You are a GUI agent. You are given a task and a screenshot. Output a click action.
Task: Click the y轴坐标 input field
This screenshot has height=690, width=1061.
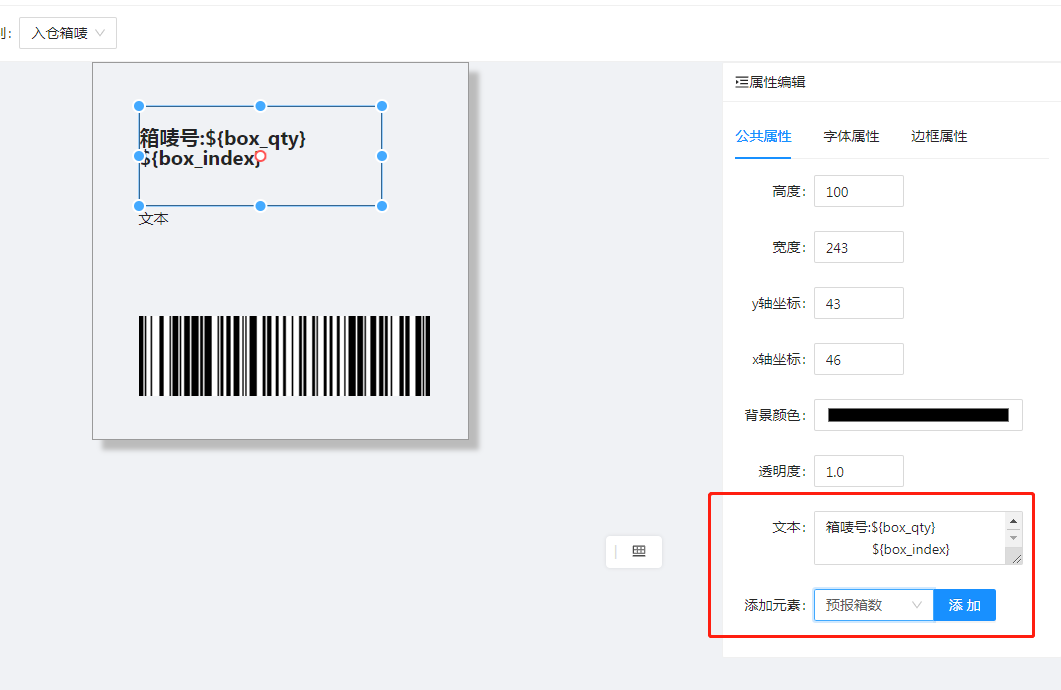click(859, 304)
